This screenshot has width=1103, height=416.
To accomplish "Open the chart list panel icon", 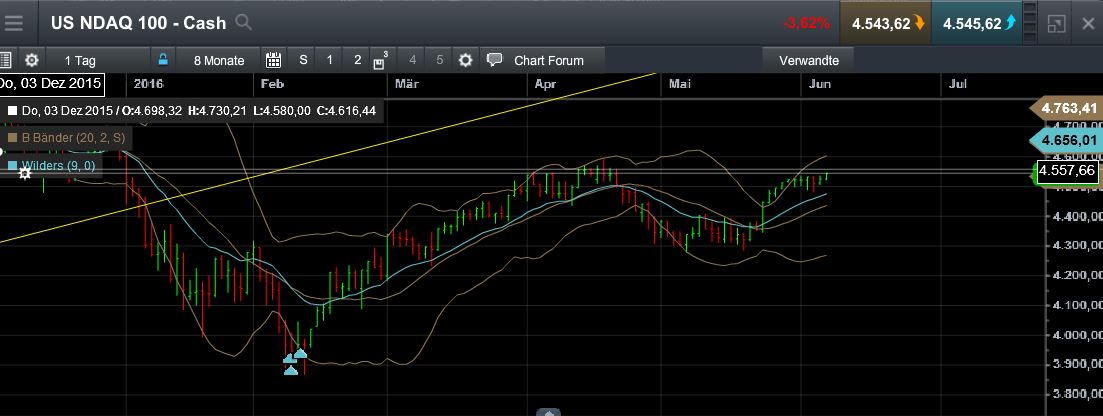I will pos(6,60).
